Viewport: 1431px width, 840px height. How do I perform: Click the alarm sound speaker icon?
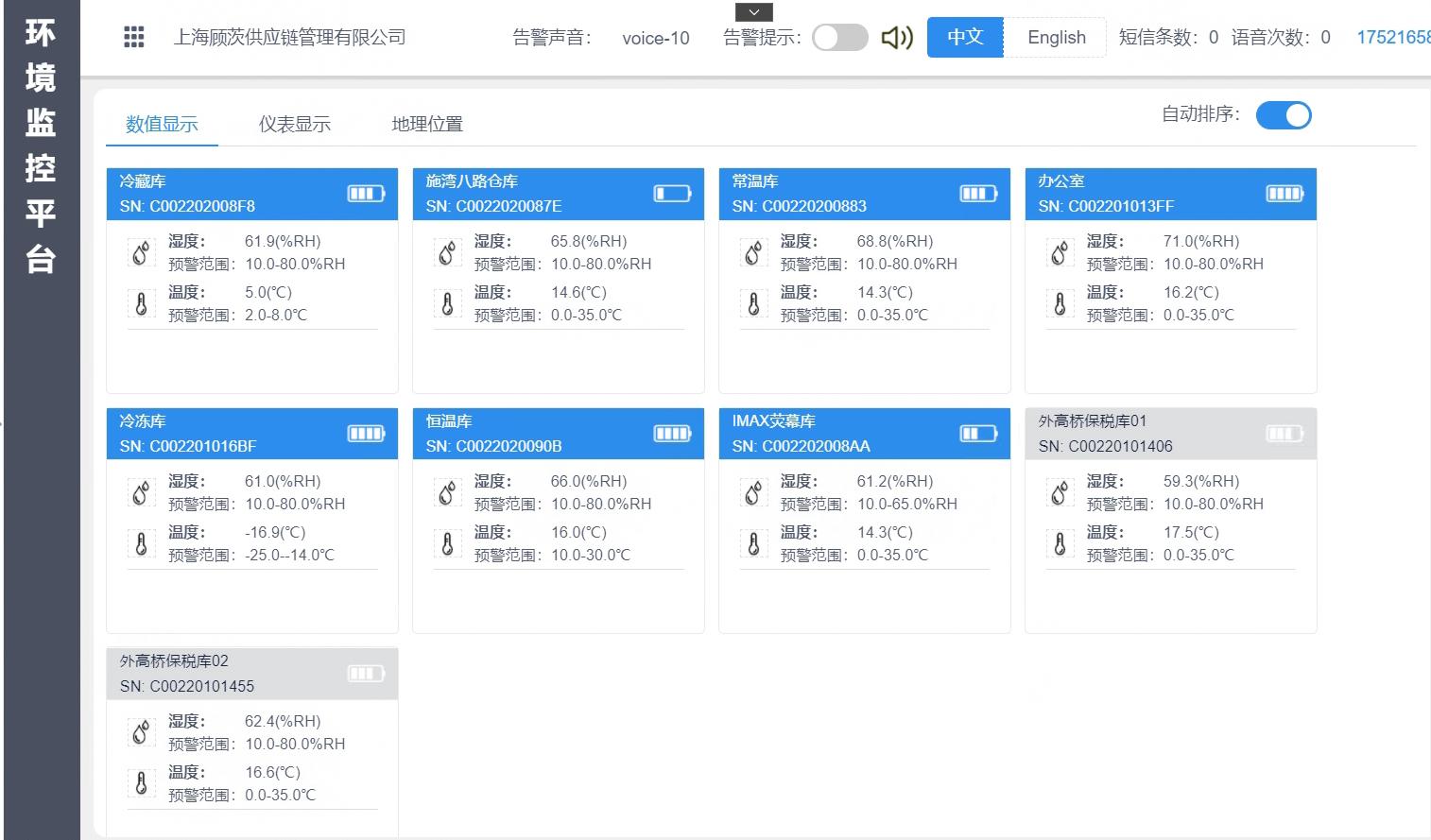click(x=896, y=38)
